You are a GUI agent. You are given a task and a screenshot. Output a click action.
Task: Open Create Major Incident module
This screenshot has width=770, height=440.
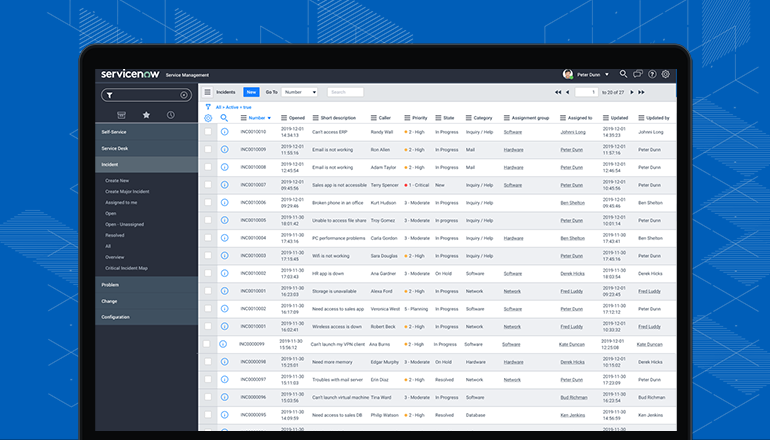point(127,192)
